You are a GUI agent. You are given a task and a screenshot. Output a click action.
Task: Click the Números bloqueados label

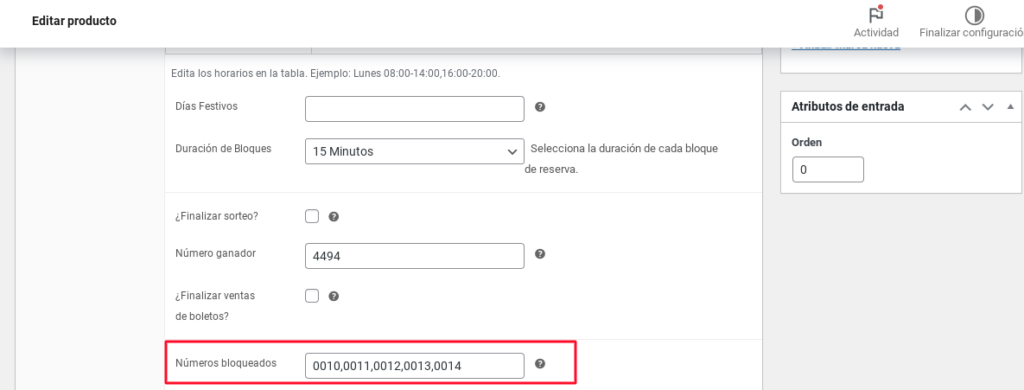[x=227, y=363]
